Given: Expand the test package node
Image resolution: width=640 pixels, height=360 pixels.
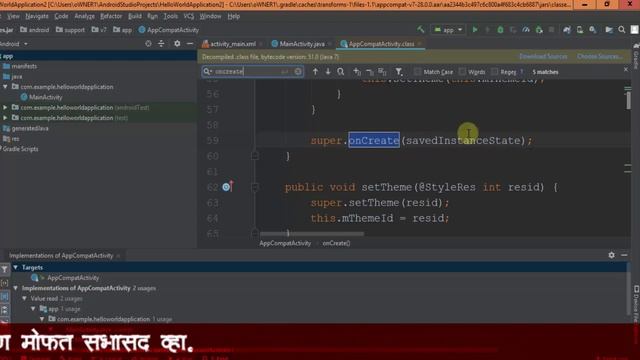Looking at the screenshot, I should coord(5,118).
